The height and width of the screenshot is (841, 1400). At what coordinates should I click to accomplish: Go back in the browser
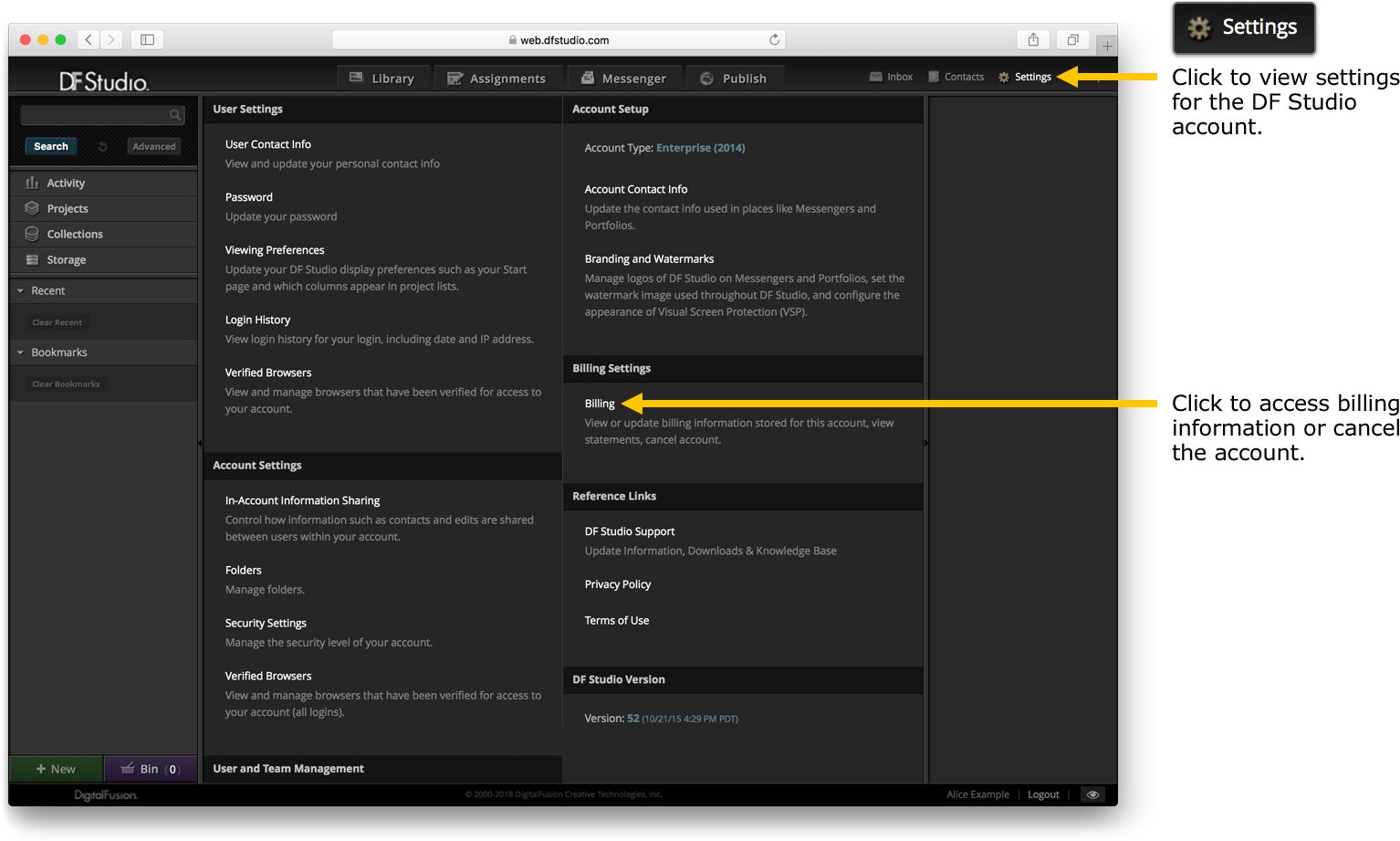point(89,39)
